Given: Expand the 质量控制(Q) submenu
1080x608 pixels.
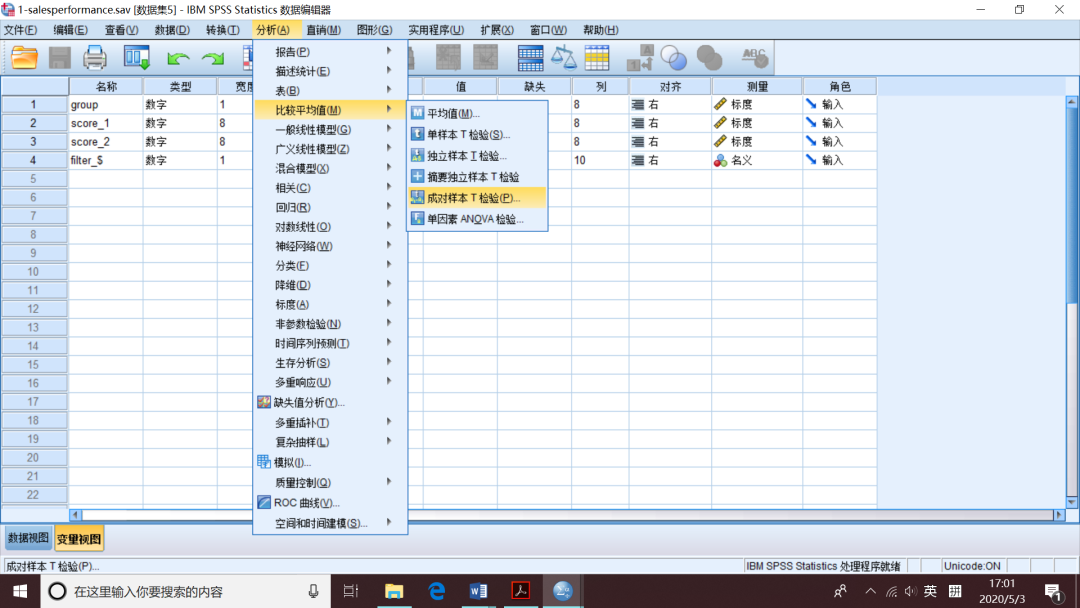Looking at the screenshot, I should point(331,483).
